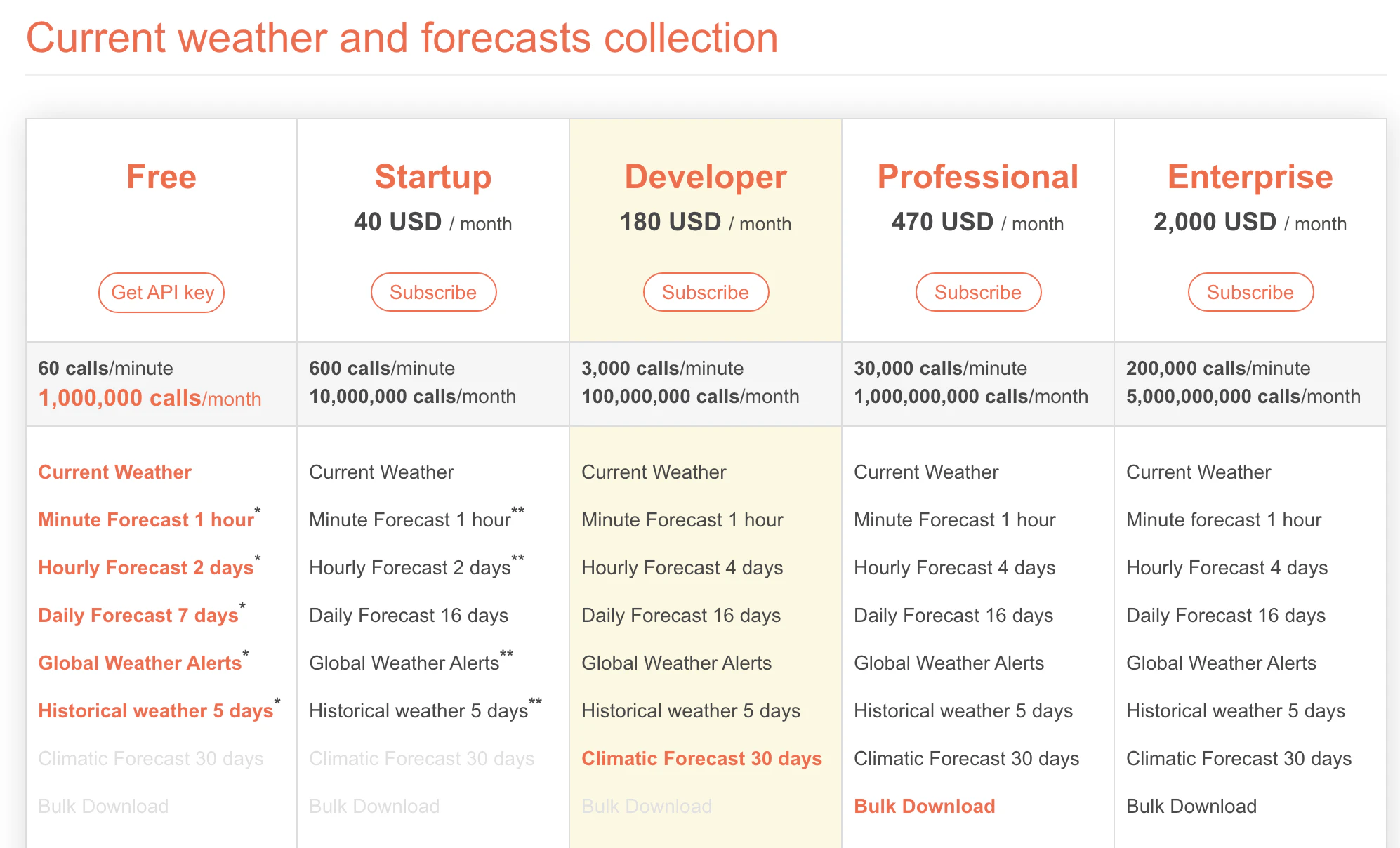Image resolution: width=1400 pixels, height=848 pixels.
Task: Click the 1,000,000 calls/month link
Action: coord(150,398)
